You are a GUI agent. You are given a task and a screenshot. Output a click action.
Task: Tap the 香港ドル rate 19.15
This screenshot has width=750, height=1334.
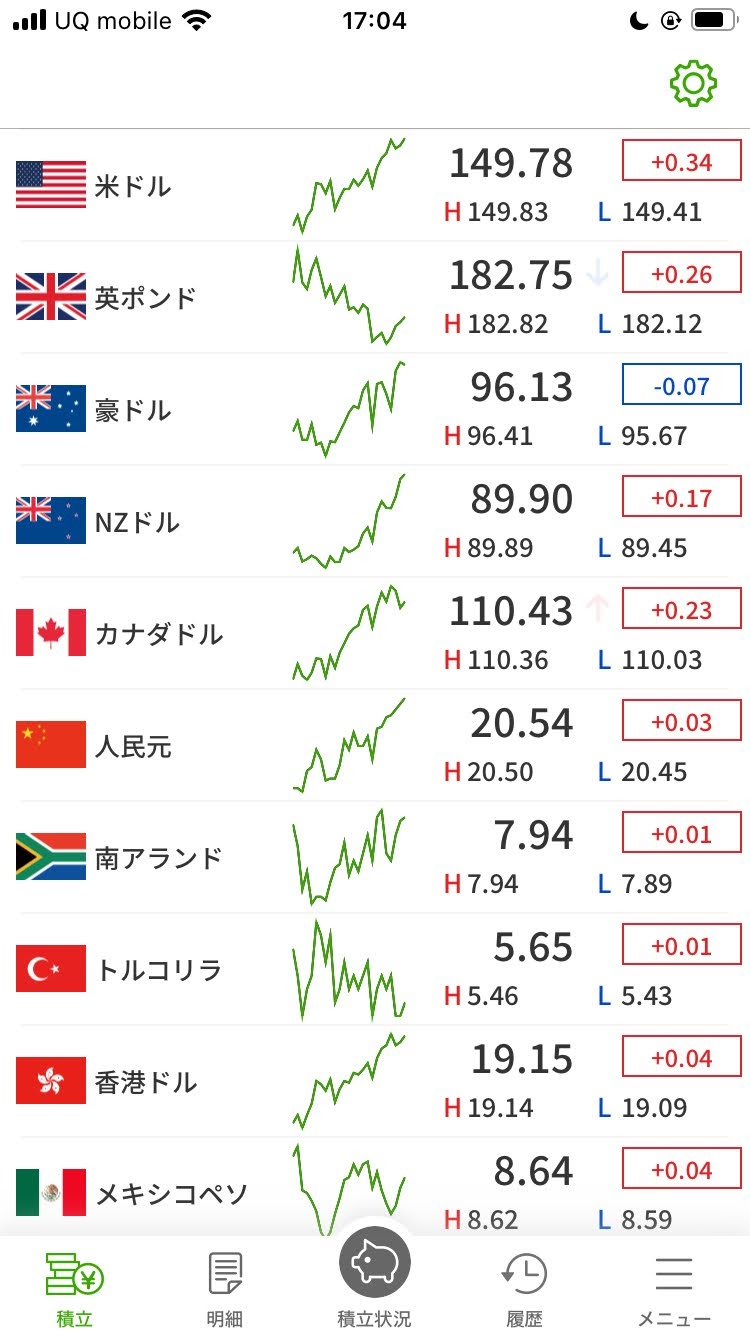[522, 1060]
